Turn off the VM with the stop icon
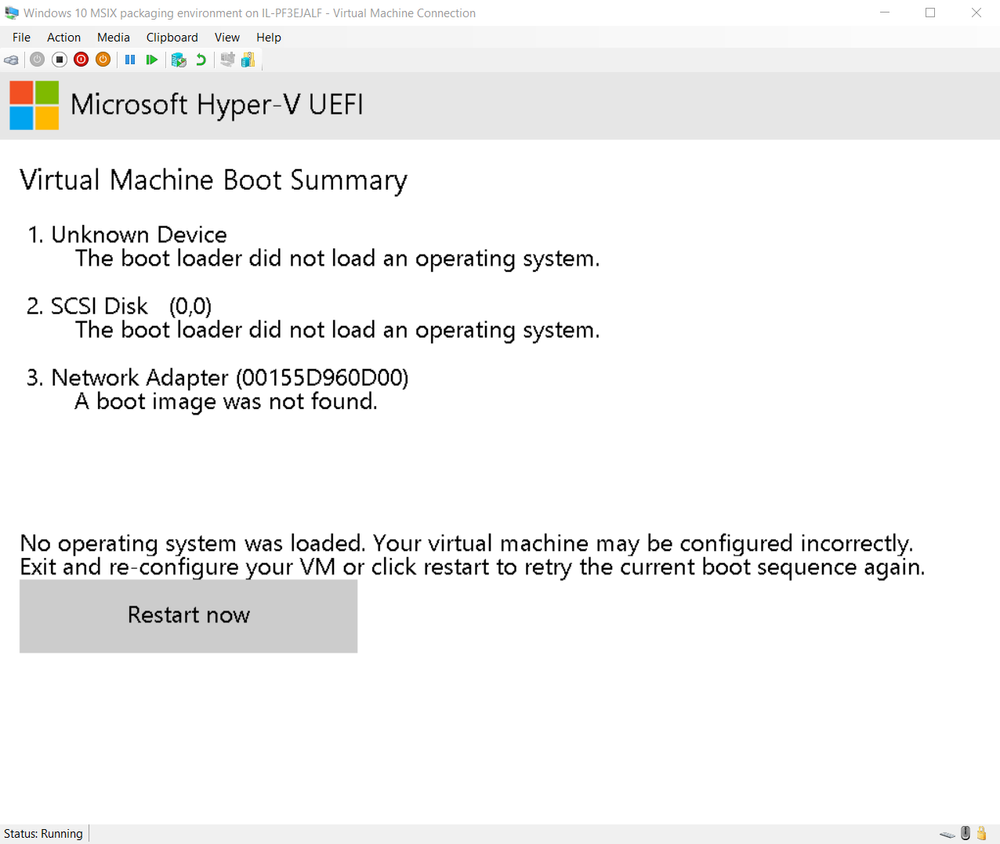Image resolution: width=1000 pixels, height=844 pixels. point(59,59)
